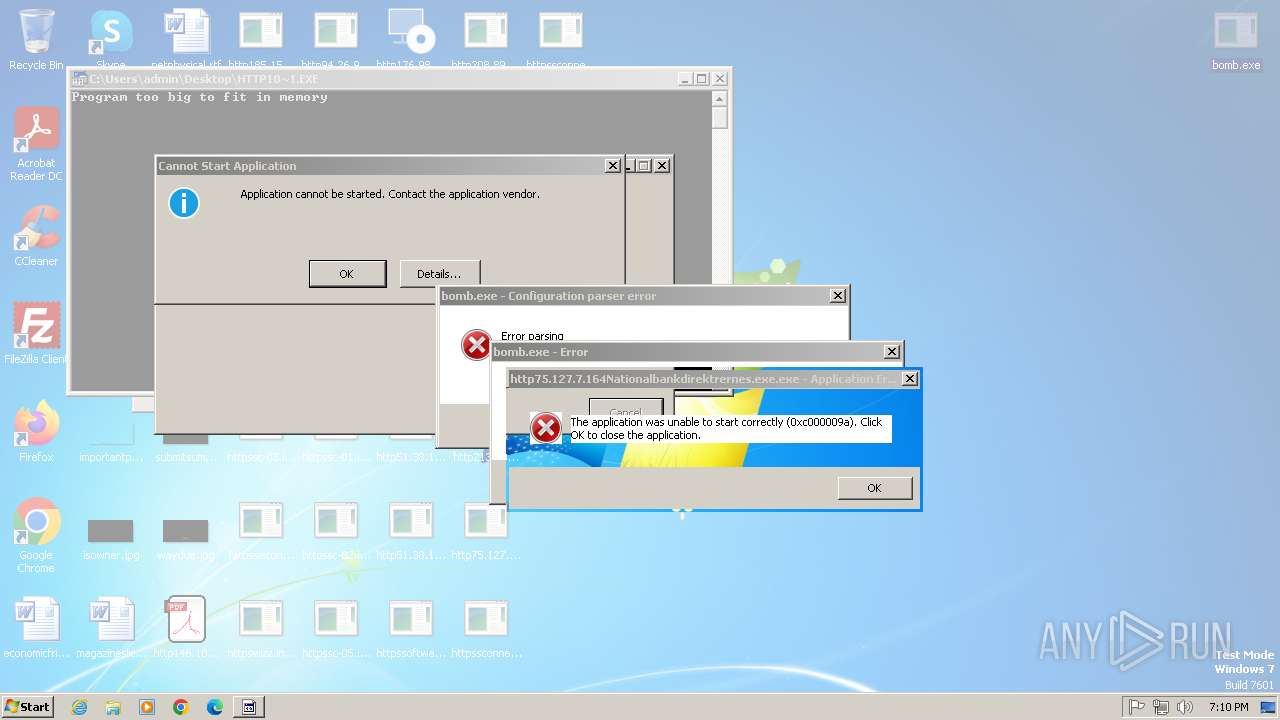Select the http146.10 PDF file icon
This screenshot has height=720, width=1280.
(x=186, y=627)
